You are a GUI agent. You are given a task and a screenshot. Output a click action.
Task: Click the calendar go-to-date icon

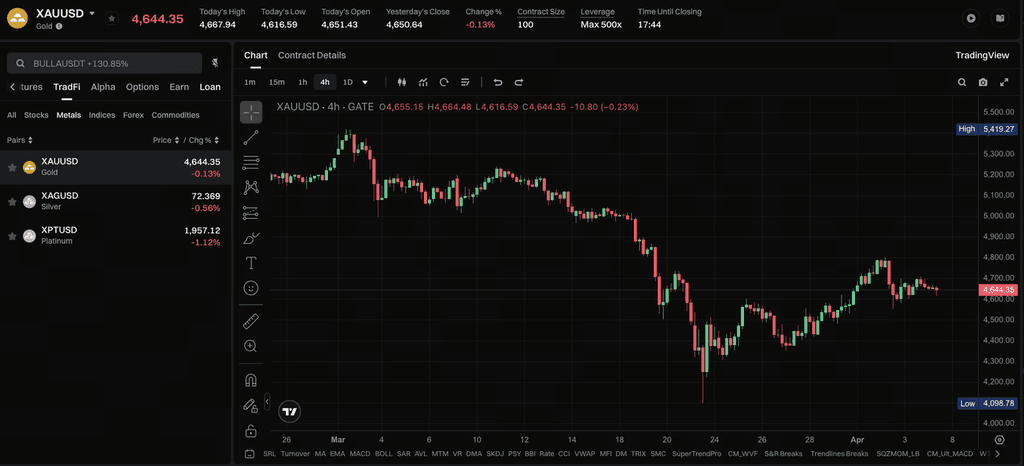[x=250, y=454]
